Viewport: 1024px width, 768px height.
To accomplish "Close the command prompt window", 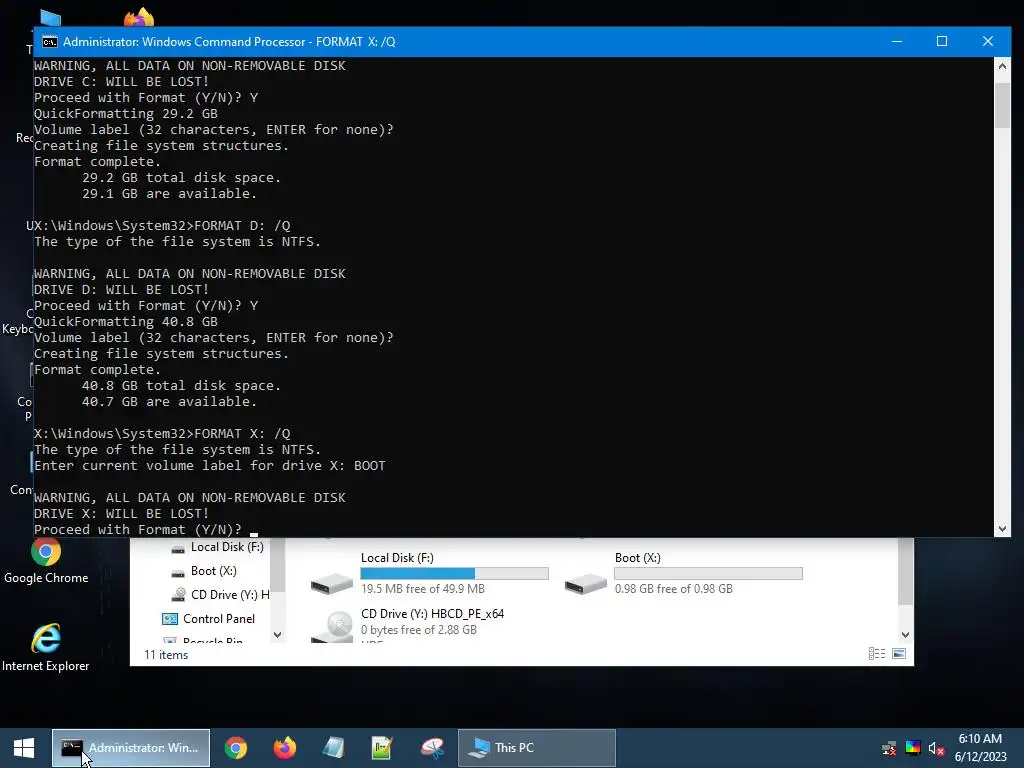I will tap(987, 41).
